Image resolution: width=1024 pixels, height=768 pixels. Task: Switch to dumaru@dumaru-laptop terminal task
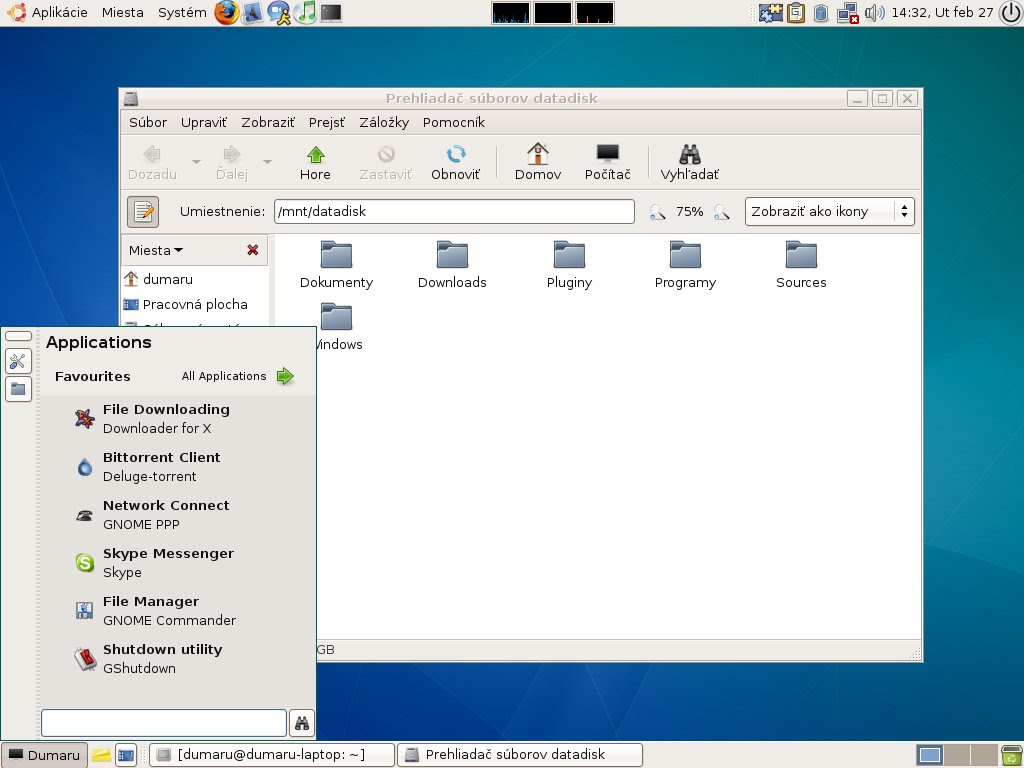click(272, 755)
